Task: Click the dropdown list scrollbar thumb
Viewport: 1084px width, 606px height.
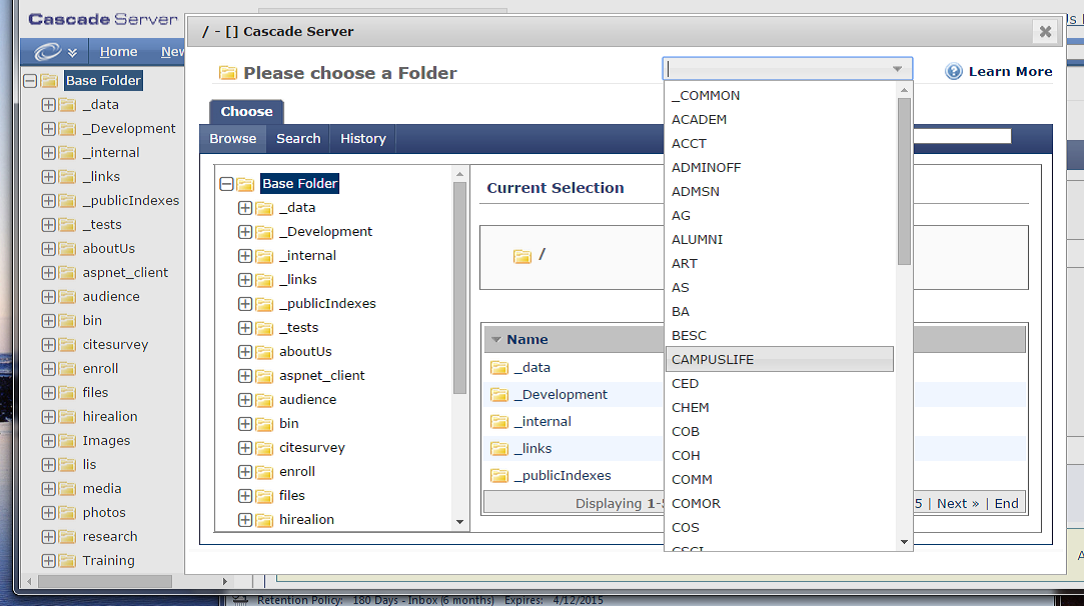Action: point(904,181)
